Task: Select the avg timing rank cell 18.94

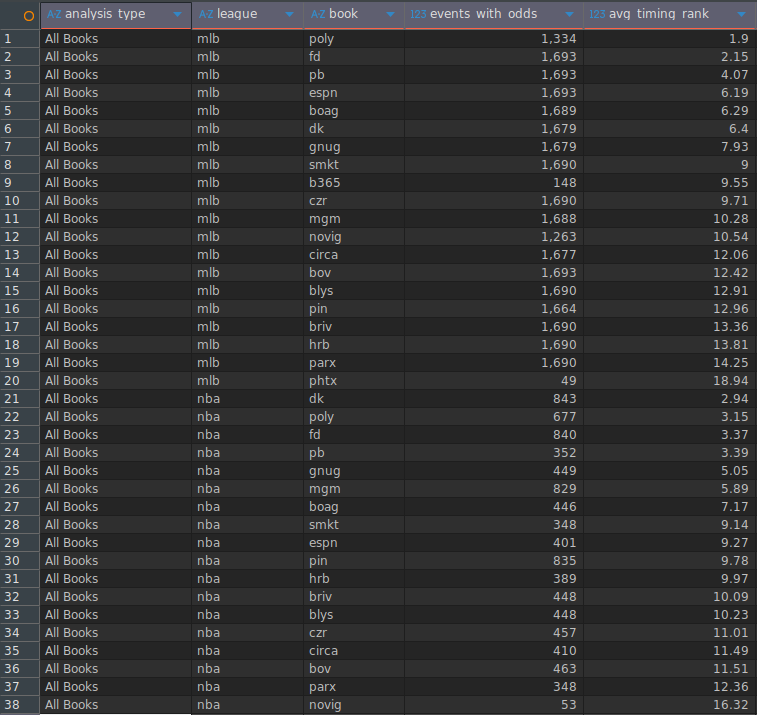Action: (732, 381)
